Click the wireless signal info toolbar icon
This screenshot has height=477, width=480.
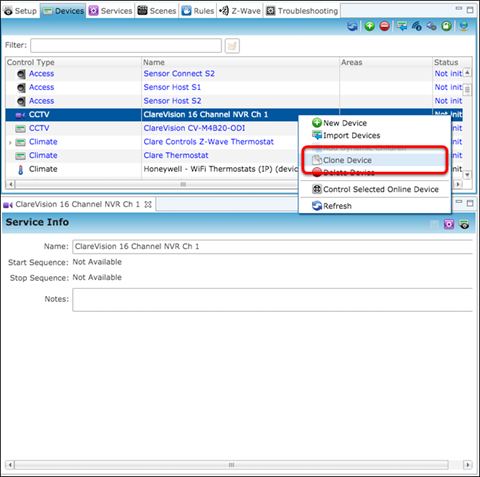point(417,26)
